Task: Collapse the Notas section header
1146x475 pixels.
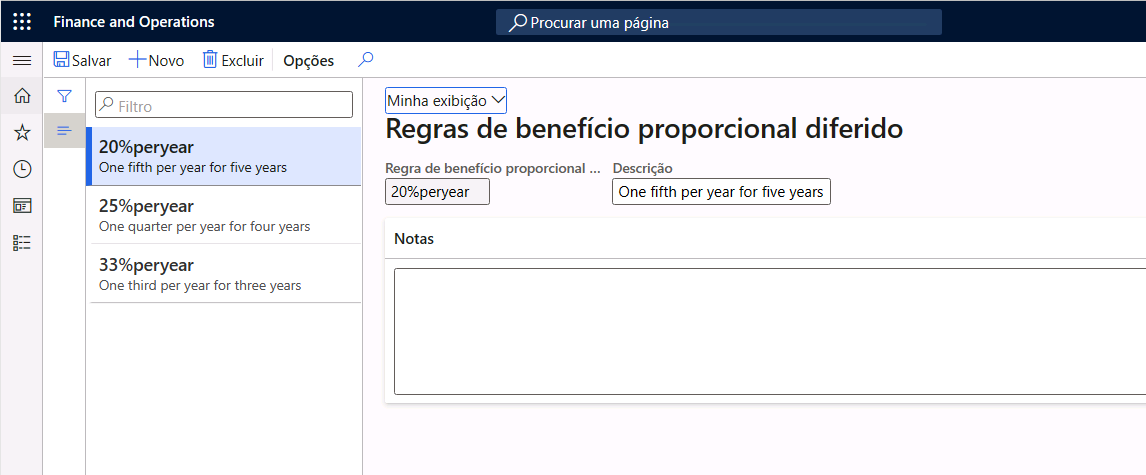Action: 765,239
